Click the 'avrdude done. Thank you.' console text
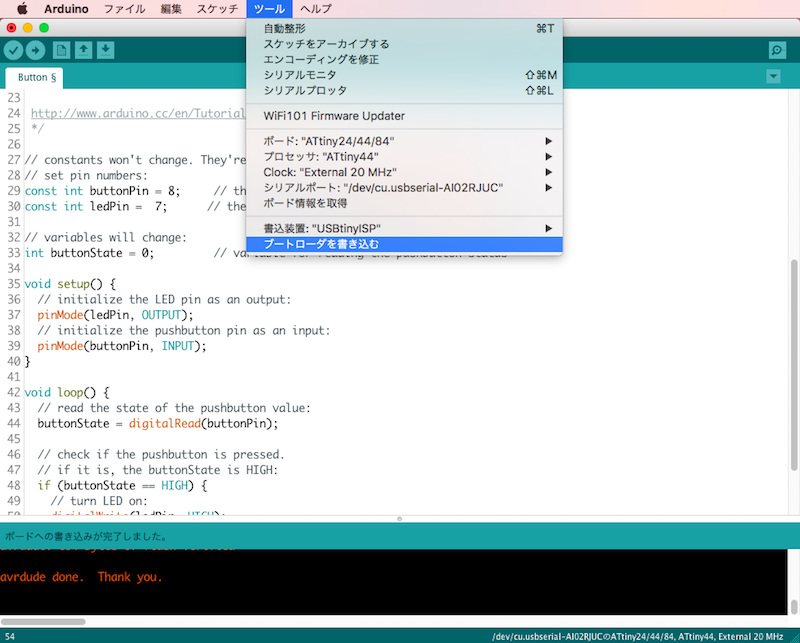 [81, 577]
